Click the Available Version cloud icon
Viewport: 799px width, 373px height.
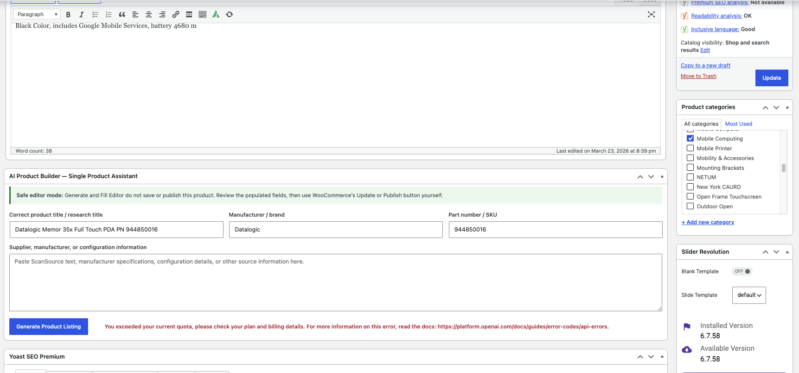[687, 350]
